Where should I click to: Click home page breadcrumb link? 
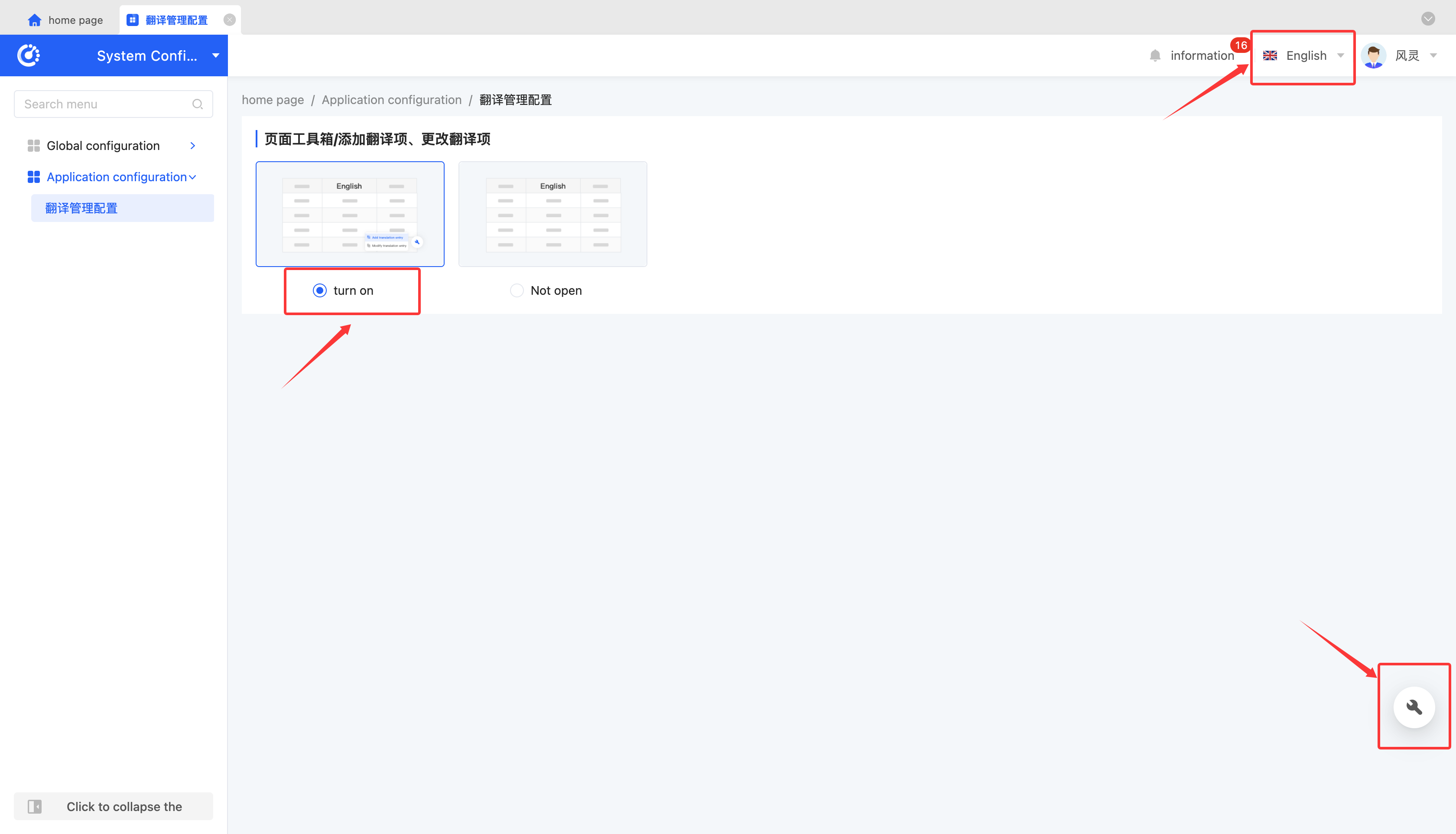[273, 100]
